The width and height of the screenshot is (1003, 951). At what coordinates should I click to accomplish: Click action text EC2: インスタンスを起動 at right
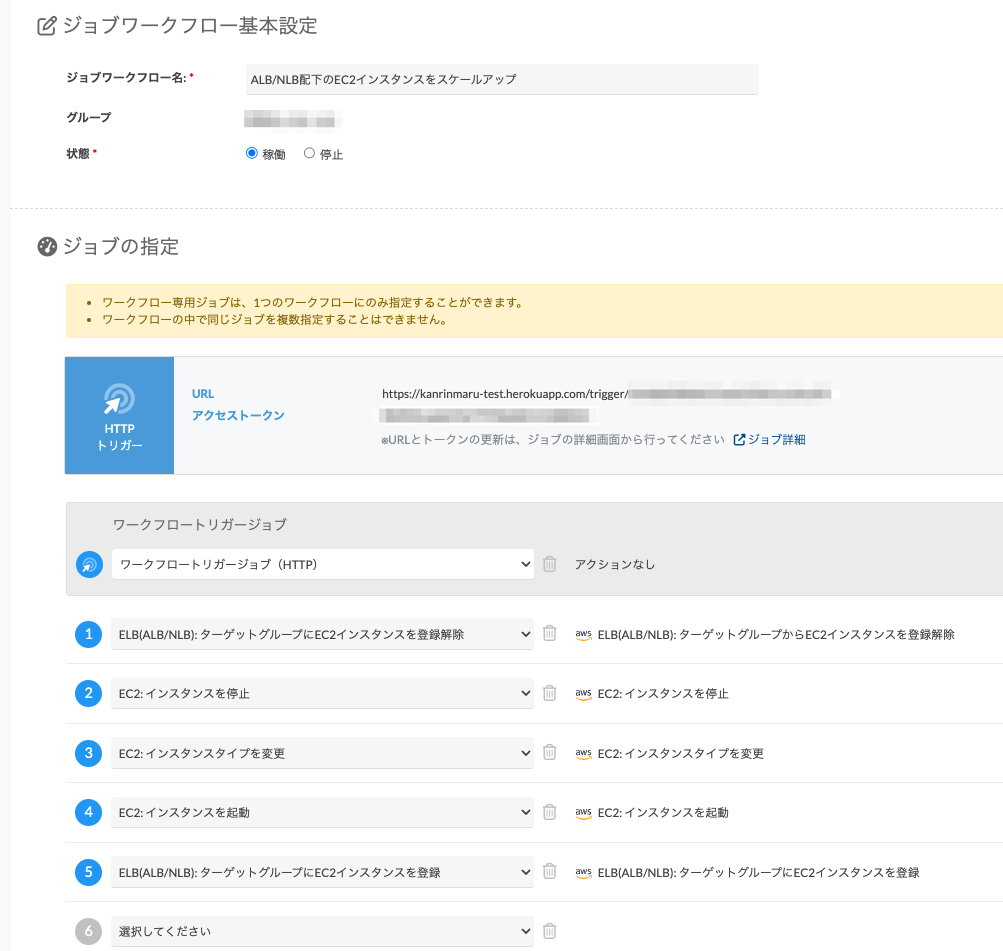663,813
